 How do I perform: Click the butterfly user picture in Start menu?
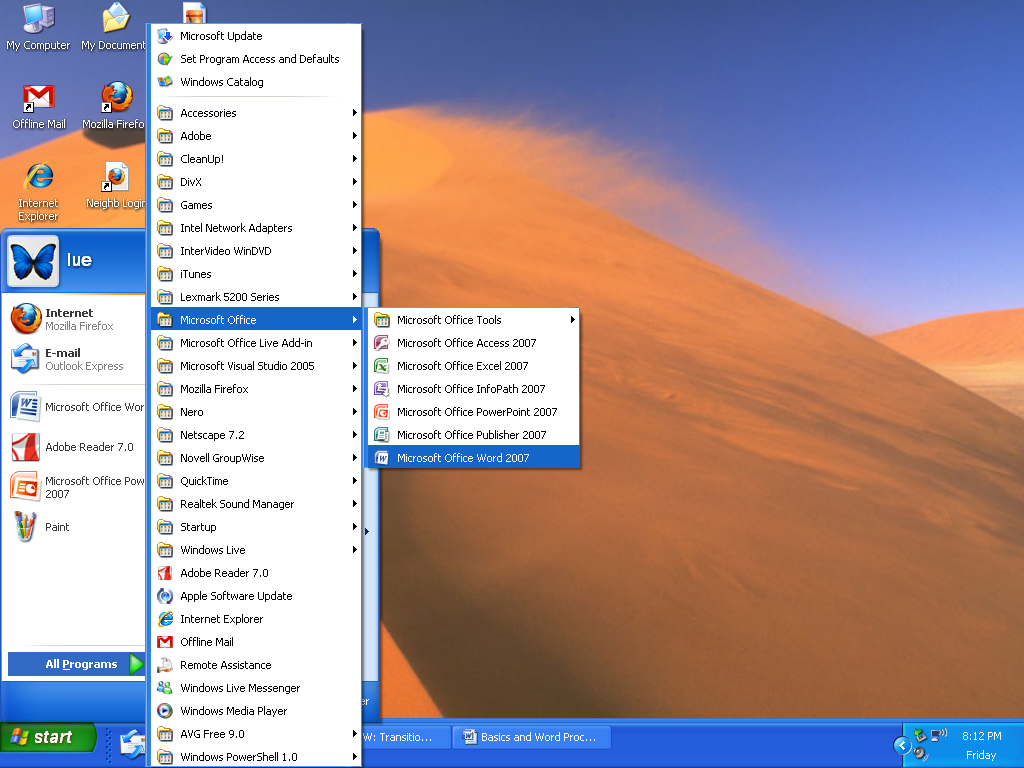click(x=33, y=262)
